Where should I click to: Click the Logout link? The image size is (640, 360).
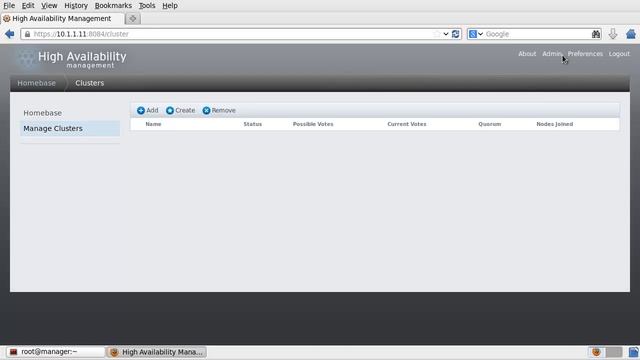(619, 54)
